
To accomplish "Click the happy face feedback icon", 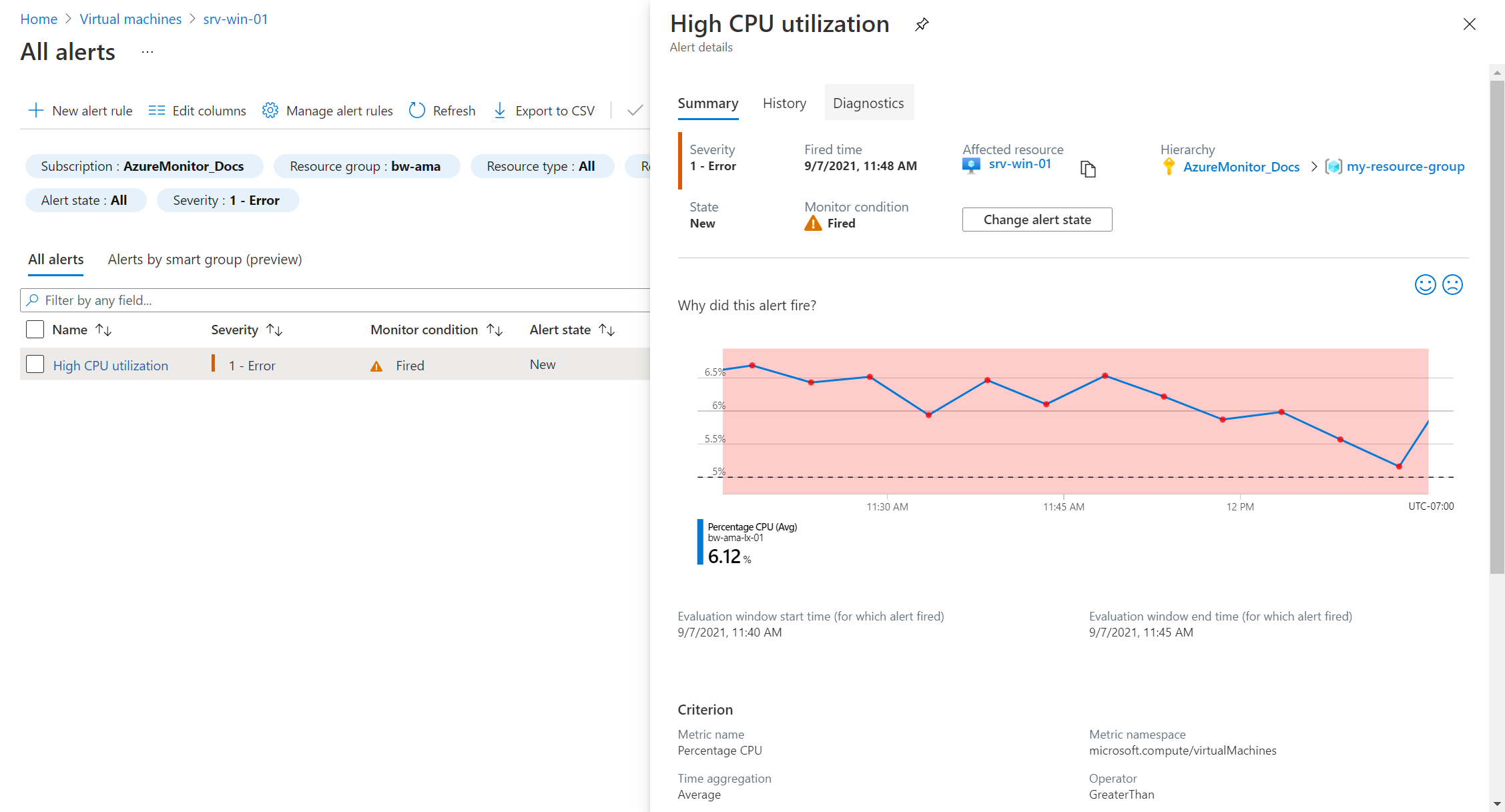I will [1425, 285].
